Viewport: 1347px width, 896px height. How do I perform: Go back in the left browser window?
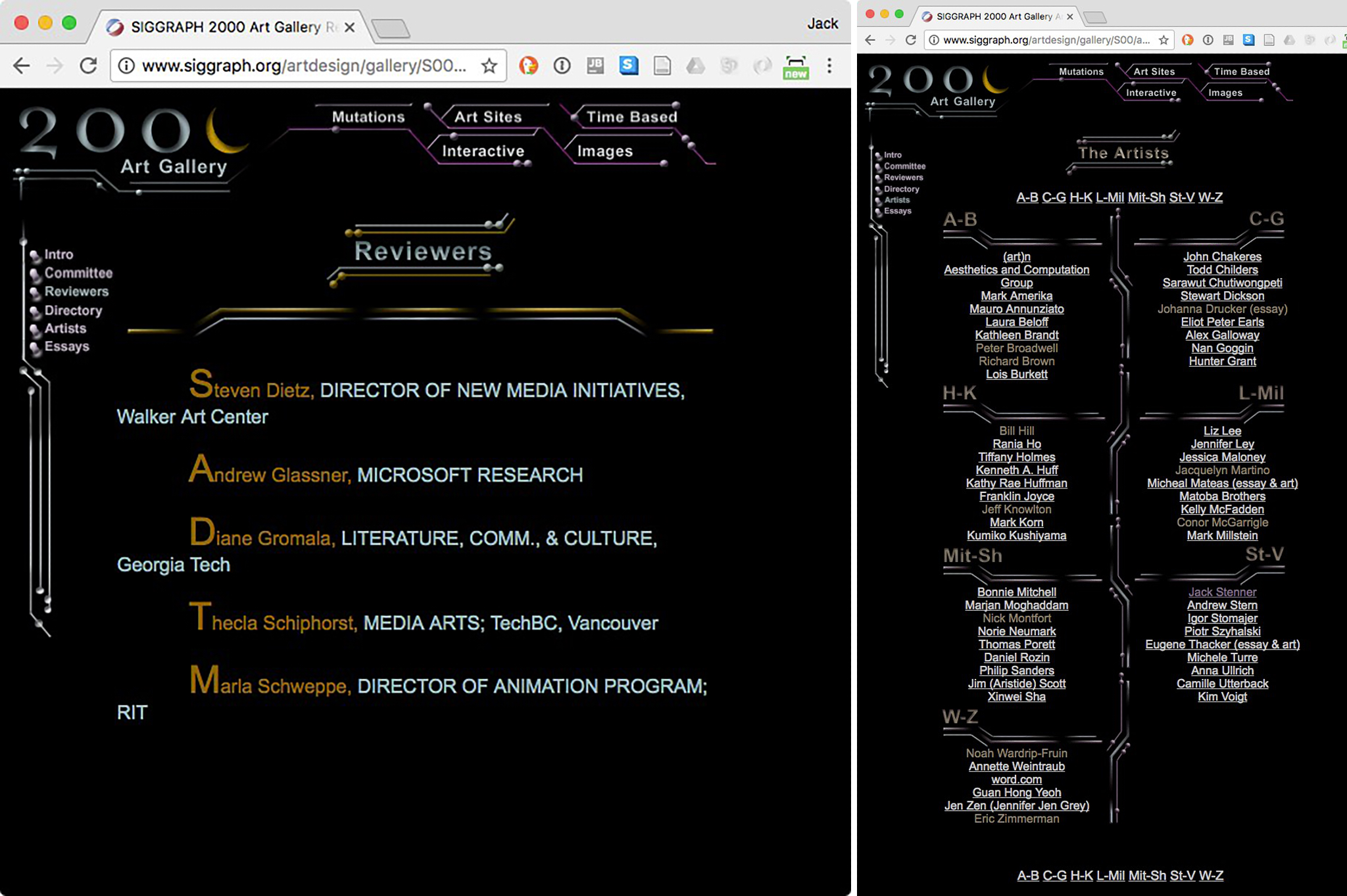[x=22, y=66]
